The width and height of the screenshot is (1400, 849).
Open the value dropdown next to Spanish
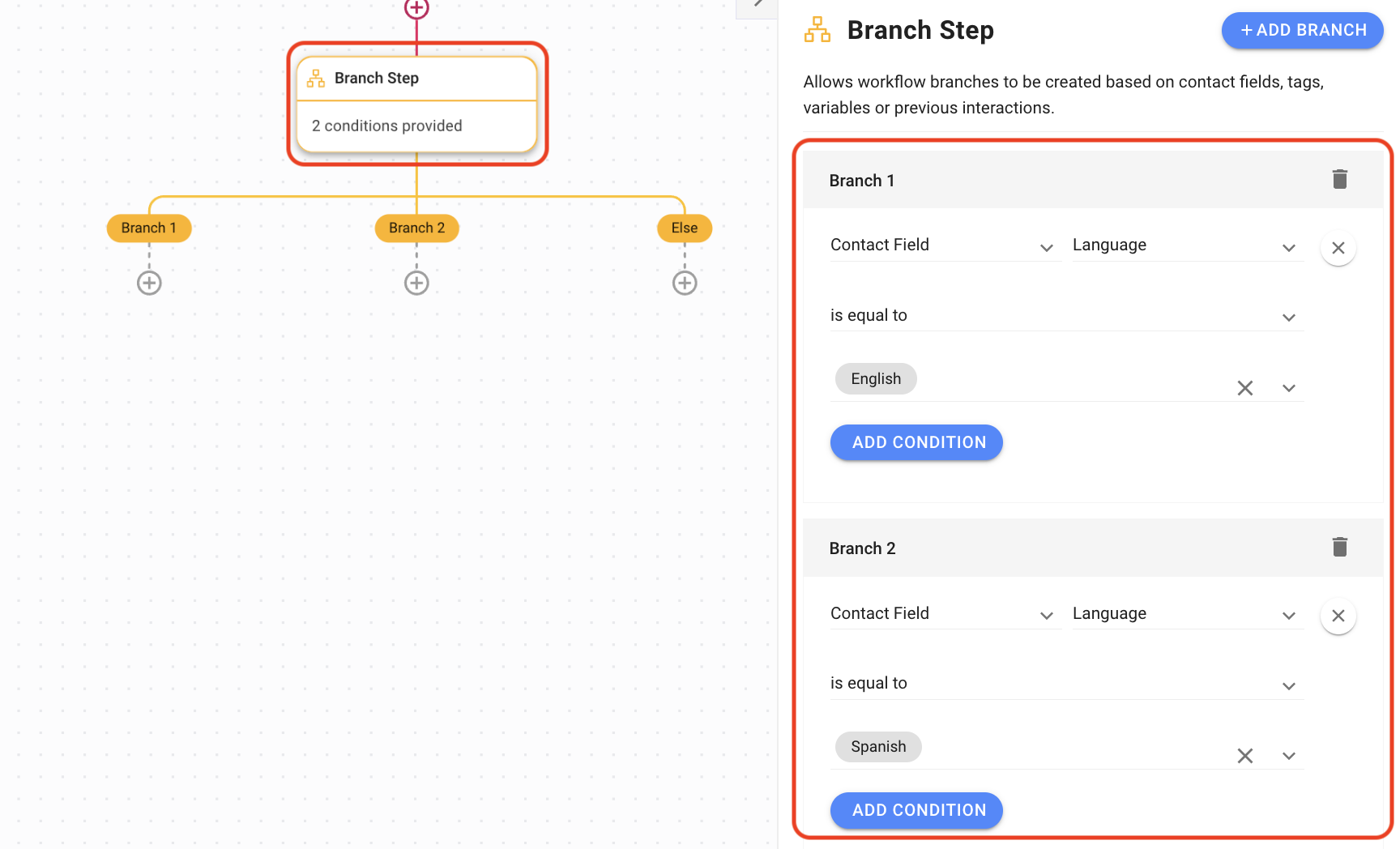(1288, 756)
